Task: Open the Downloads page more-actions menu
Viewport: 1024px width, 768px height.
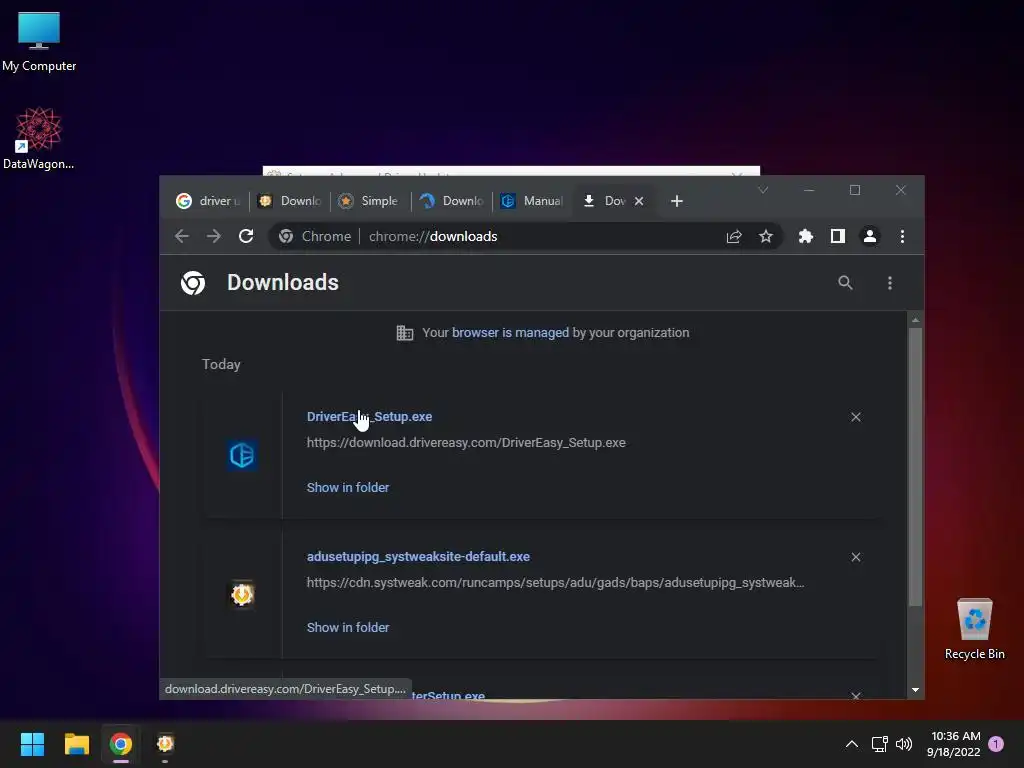Action: point(889,283)
